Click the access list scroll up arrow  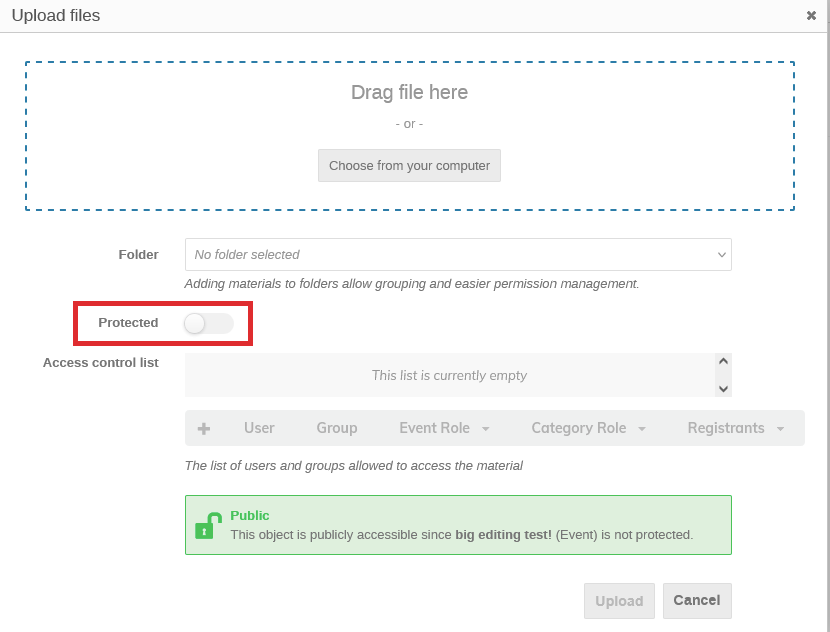(724, 363)
